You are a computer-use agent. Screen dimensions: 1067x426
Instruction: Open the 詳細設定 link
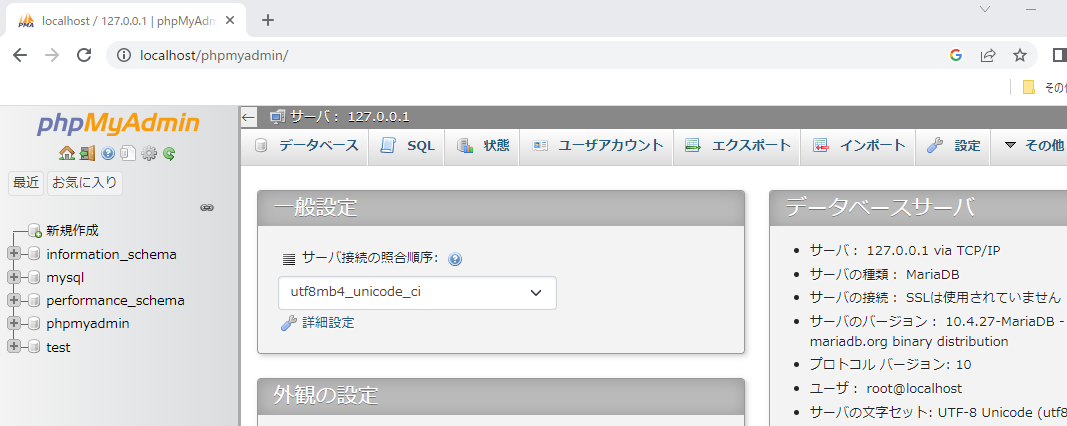coord(328,323)
